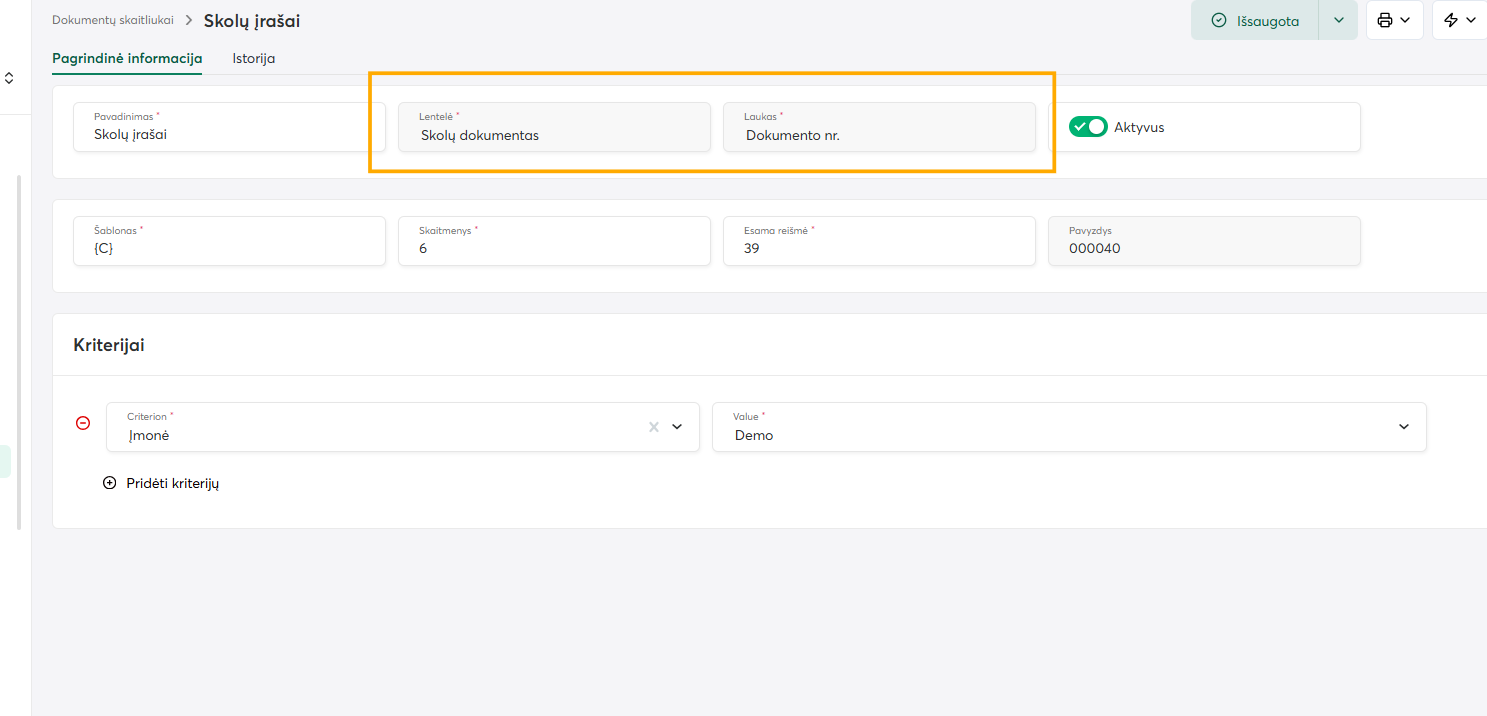
Task: Remove the Įmonė criterion with the red minus icon
Action: 83,423
